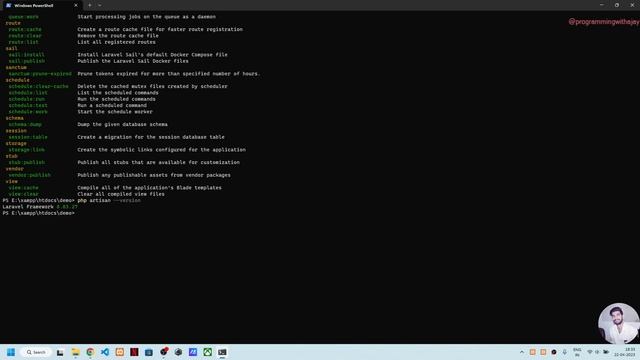Click the presenter webcam thumbnail
The image size is (640, 360).
pyautogui.click(x=618, y=323)
